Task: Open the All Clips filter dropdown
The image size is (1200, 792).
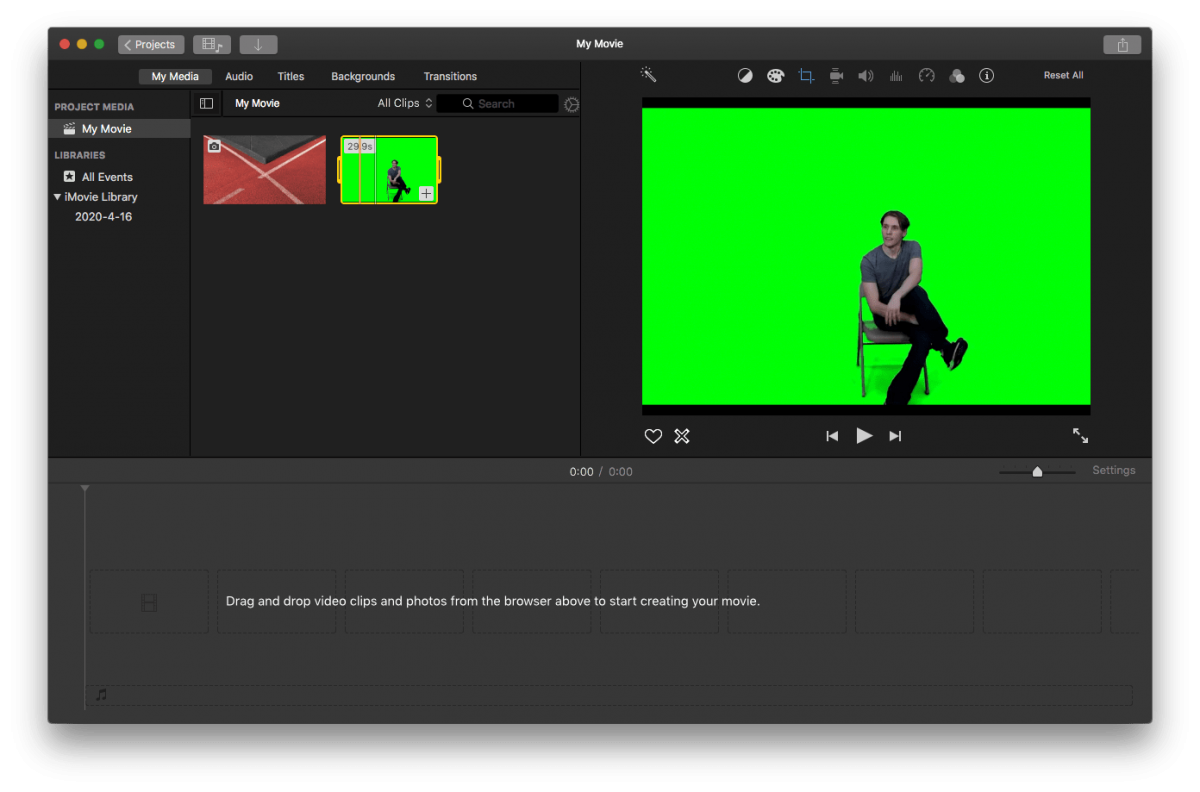Action: pos(402,103)
